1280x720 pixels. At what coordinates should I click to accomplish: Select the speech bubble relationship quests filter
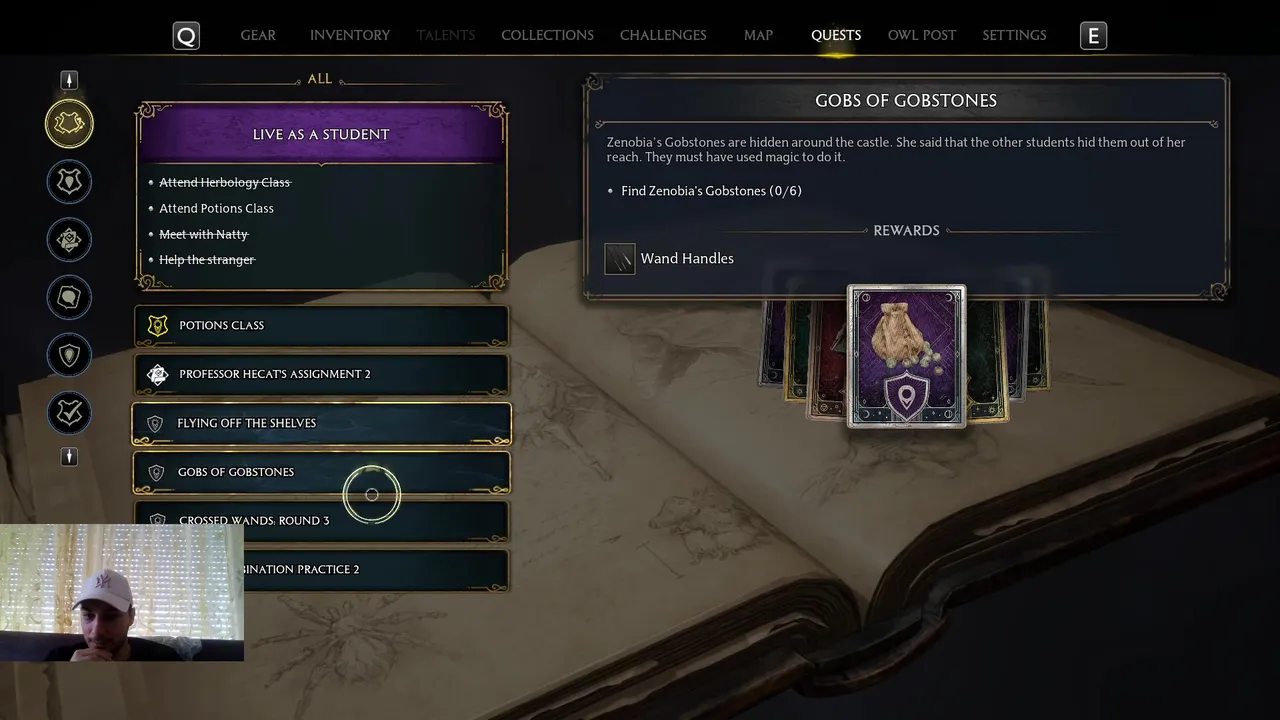pos(69,297)
